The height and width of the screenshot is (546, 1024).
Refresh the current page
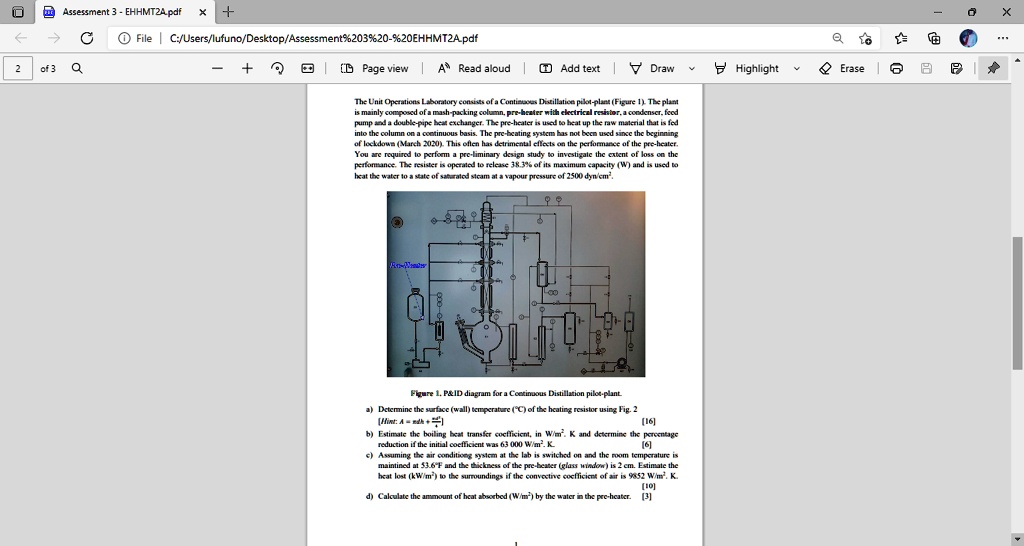[87, 38]
